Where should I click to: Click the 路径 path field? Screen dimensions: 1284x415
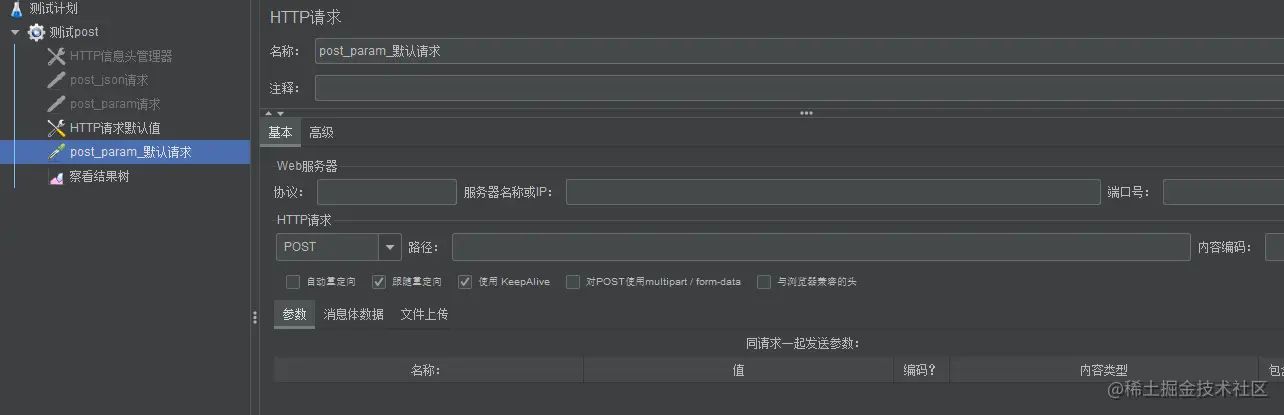821,247
